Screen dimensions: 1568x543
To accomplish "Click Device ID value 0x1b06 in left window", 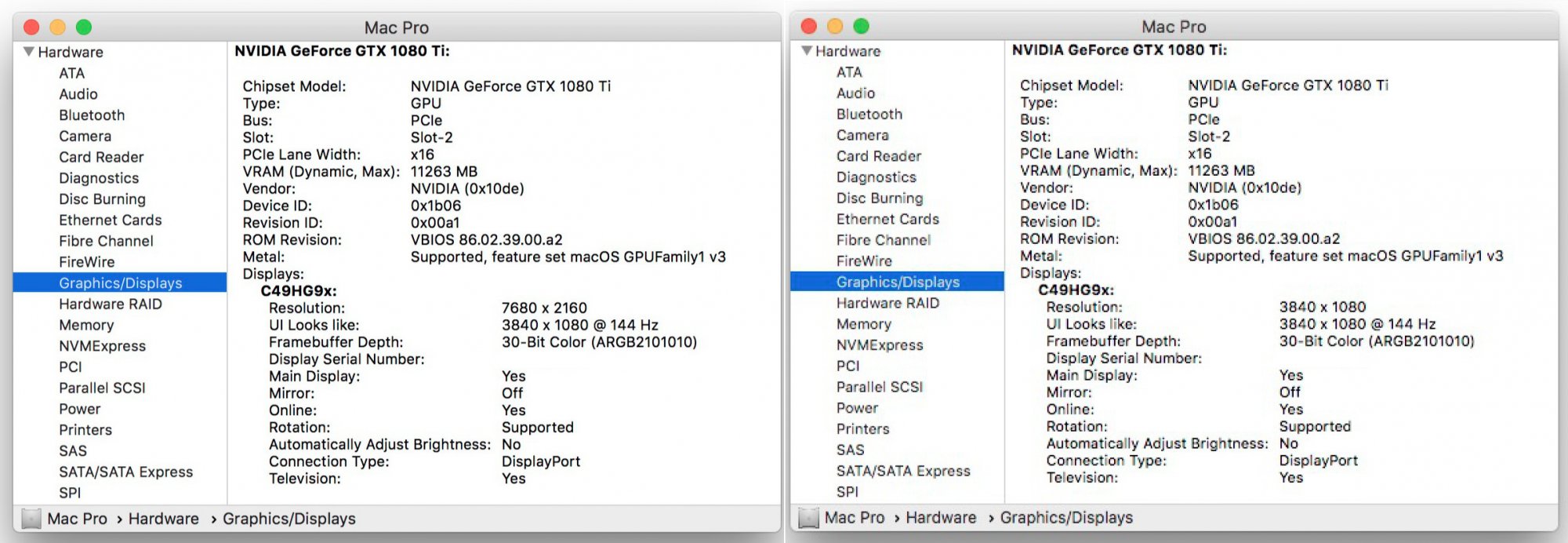I will tap(436, 206).
